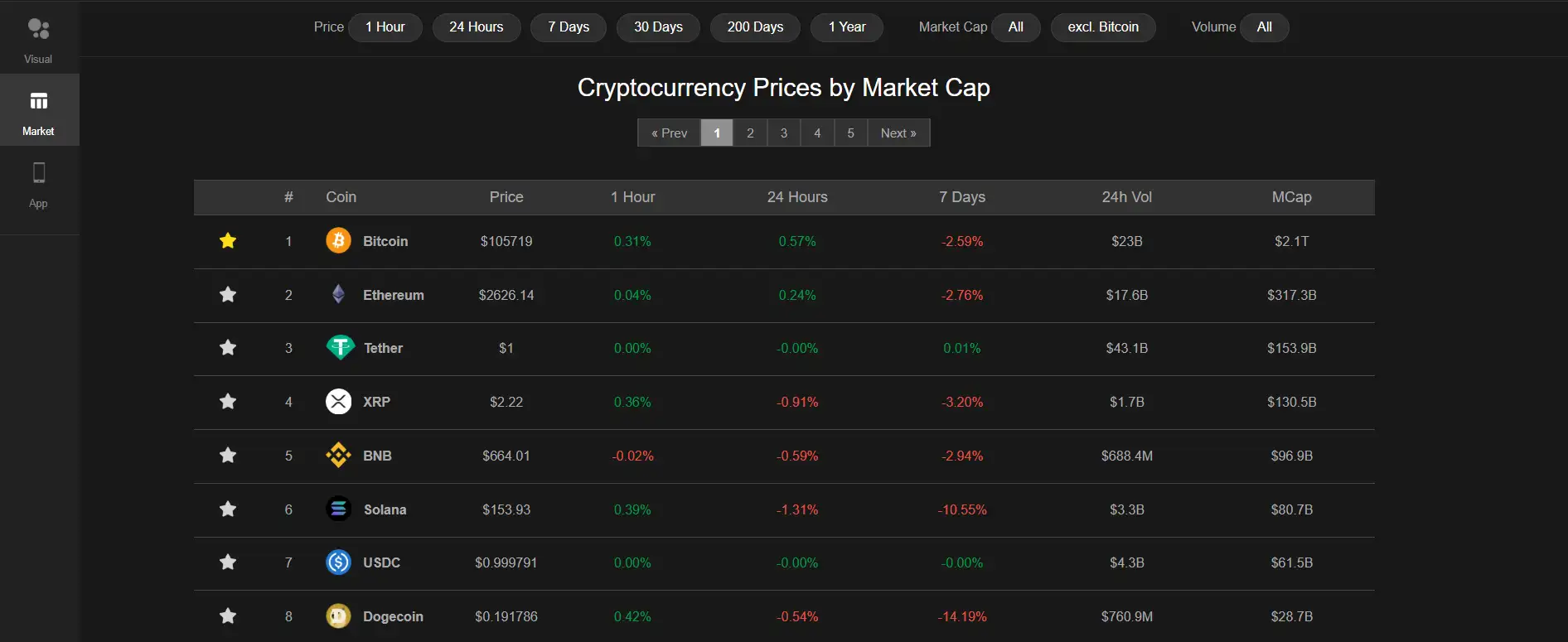Click the Tether coin logo

(340, 348)
